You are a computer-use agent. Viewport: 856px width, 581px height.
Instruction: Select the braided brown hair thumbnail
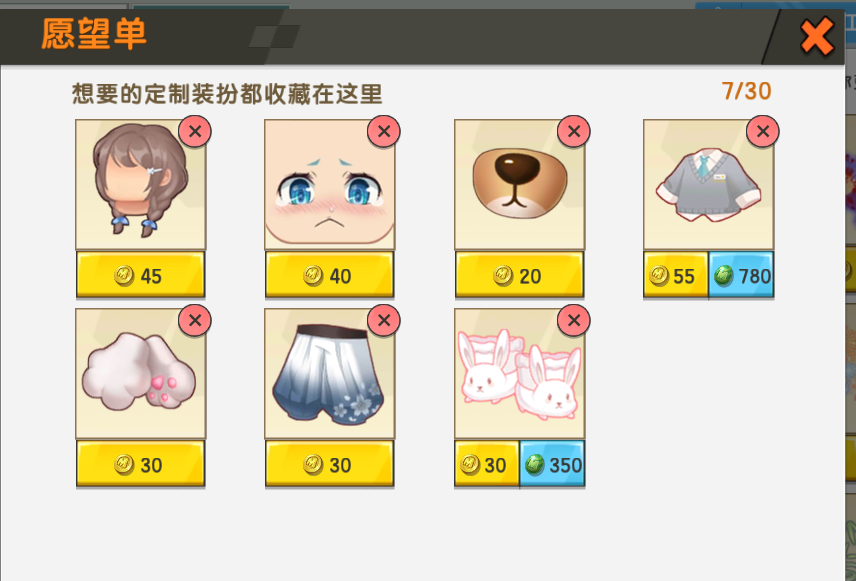pos(140,185)
